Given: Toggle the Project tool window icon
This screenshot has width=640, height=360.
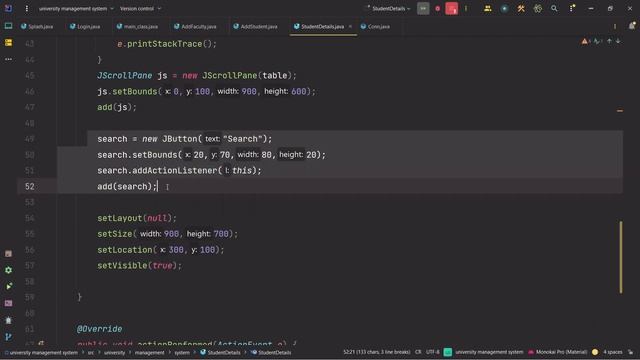Looking at the screenshot, I should pyautogui.click(x=8, y=26).
